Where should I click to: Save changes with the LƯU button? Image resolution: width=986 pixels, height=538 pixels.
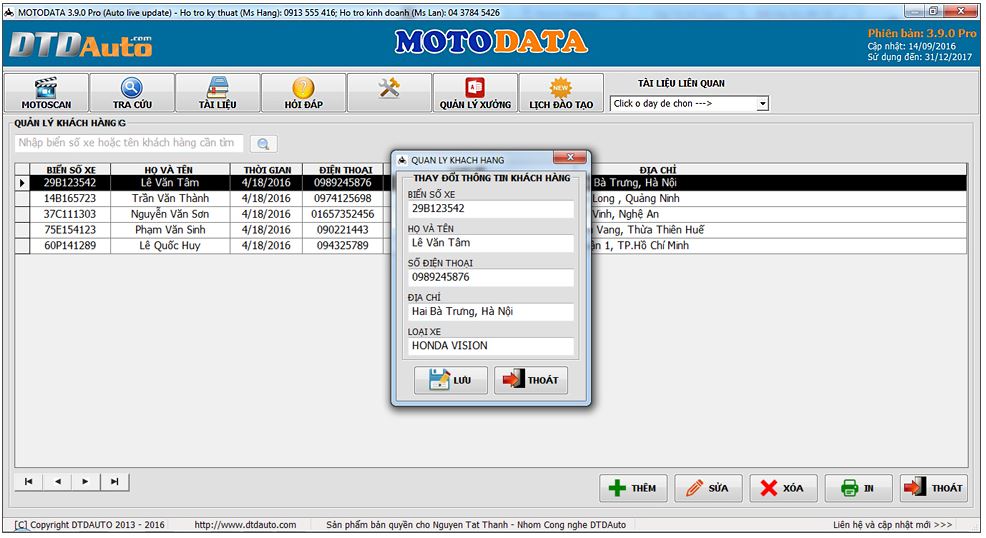coord(451,380)
